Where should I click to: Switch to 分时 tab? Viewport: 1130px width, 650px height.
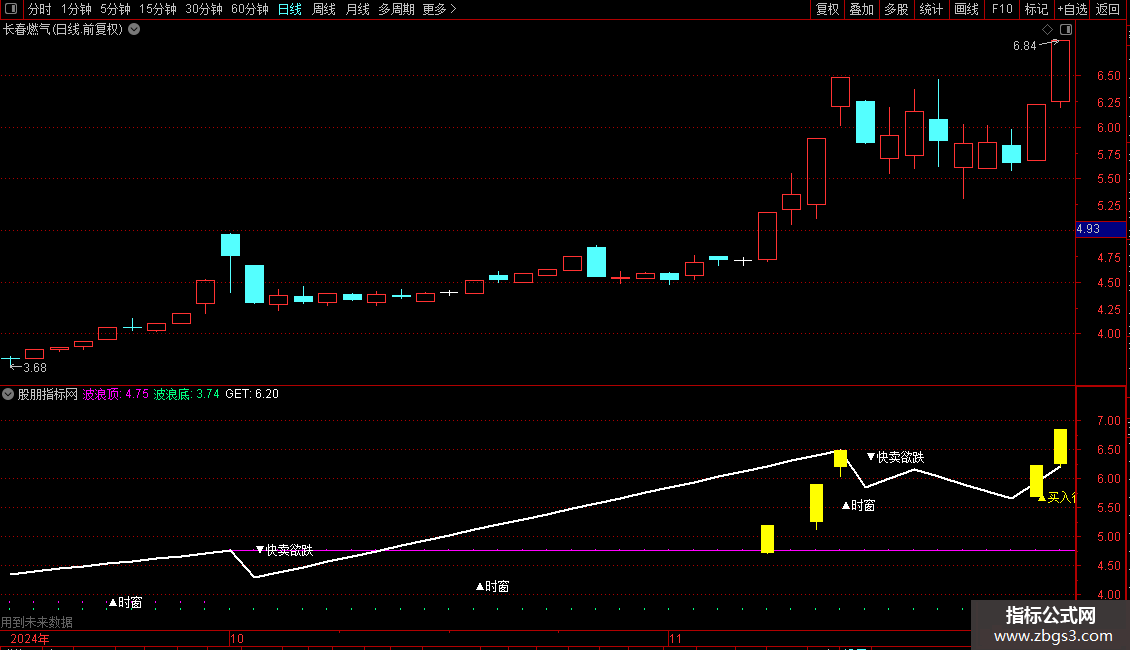pos(39,9)
